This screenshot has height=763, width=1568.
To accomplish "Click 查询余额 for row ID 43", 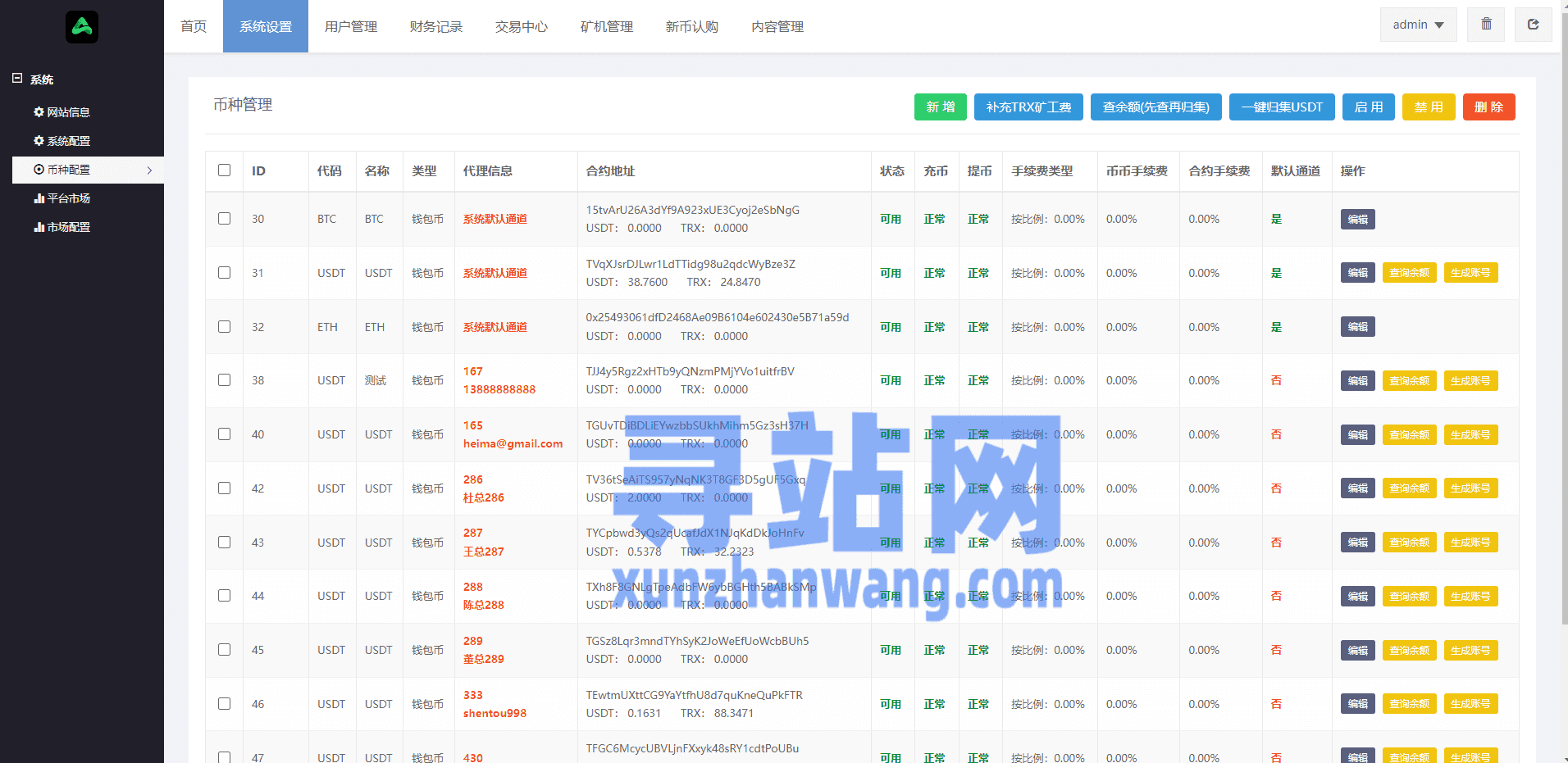I will point(1409,542).
